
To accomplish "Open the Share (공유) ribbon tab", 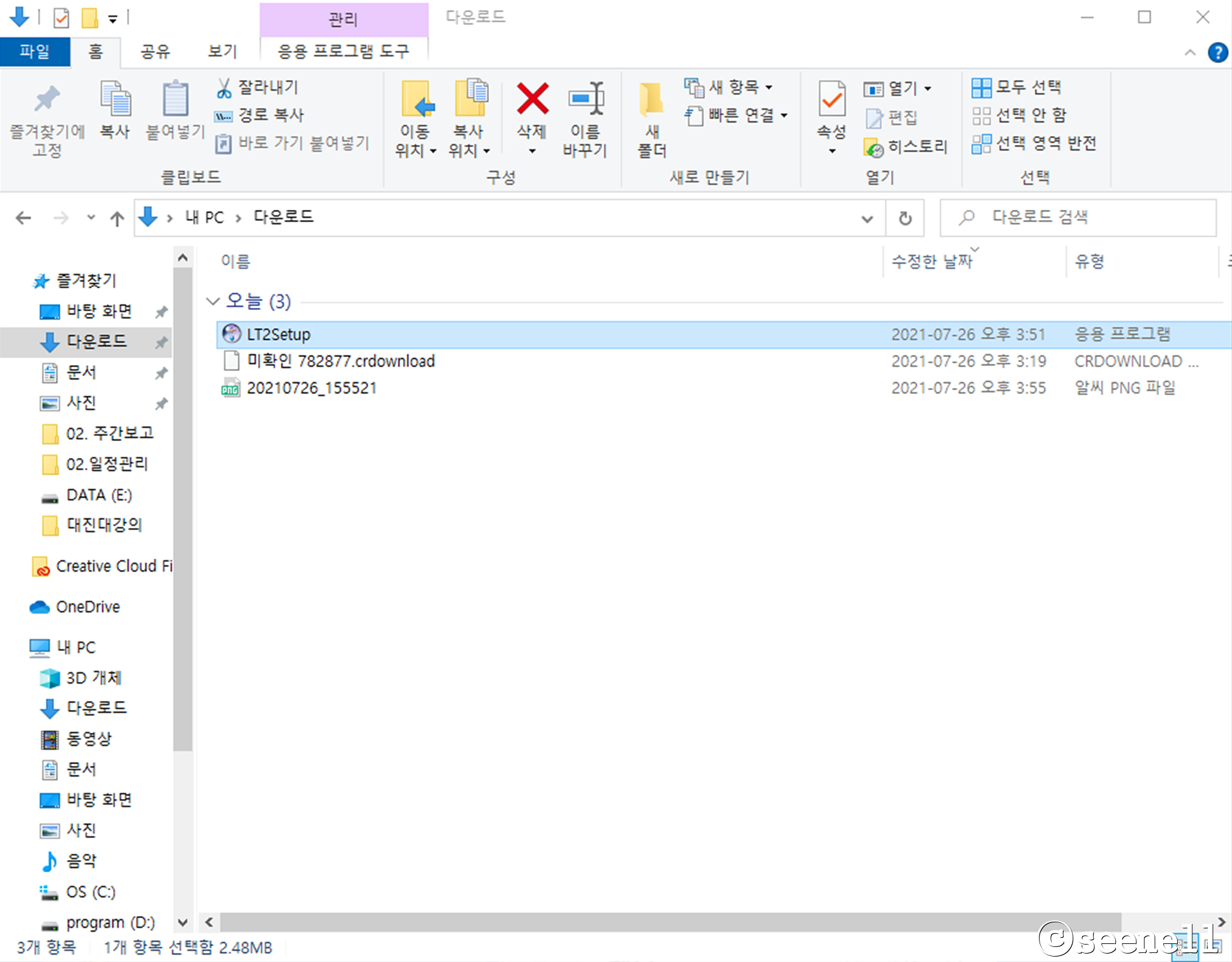I will 155,52.
